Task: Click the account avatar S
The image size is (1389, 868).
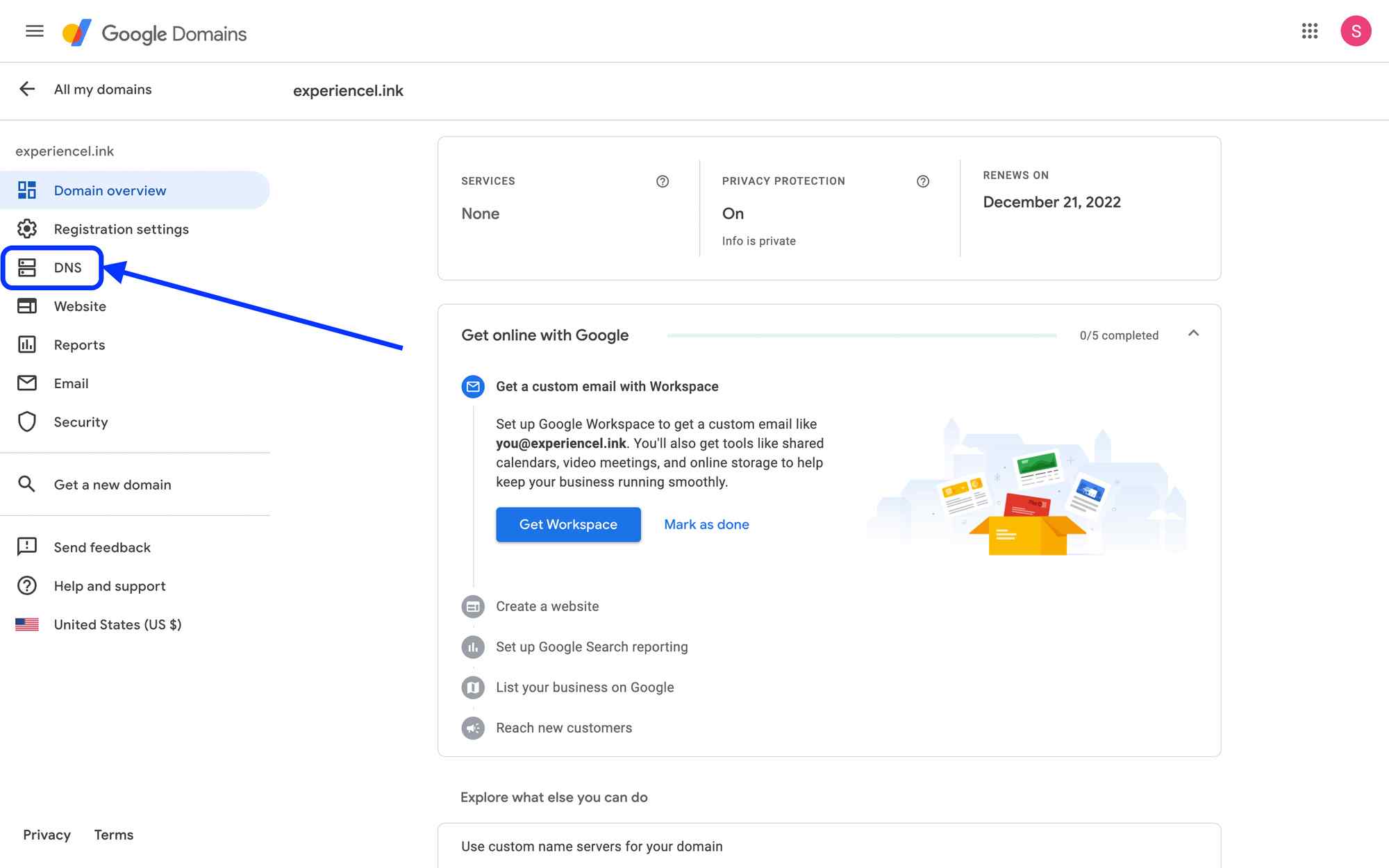Action: click(1355, 31)
